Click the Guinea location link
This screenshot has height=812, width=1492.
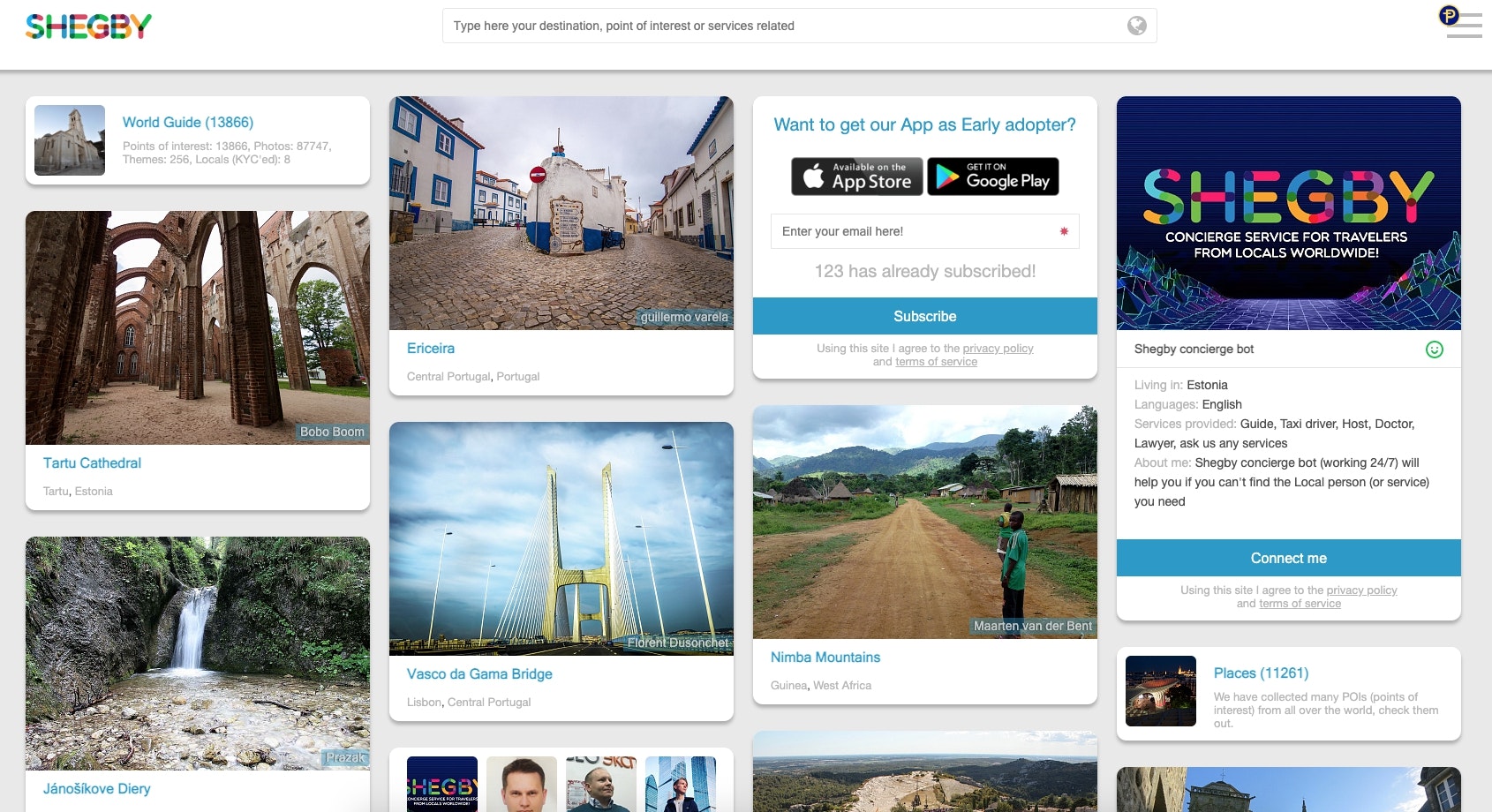pos(788,686)
